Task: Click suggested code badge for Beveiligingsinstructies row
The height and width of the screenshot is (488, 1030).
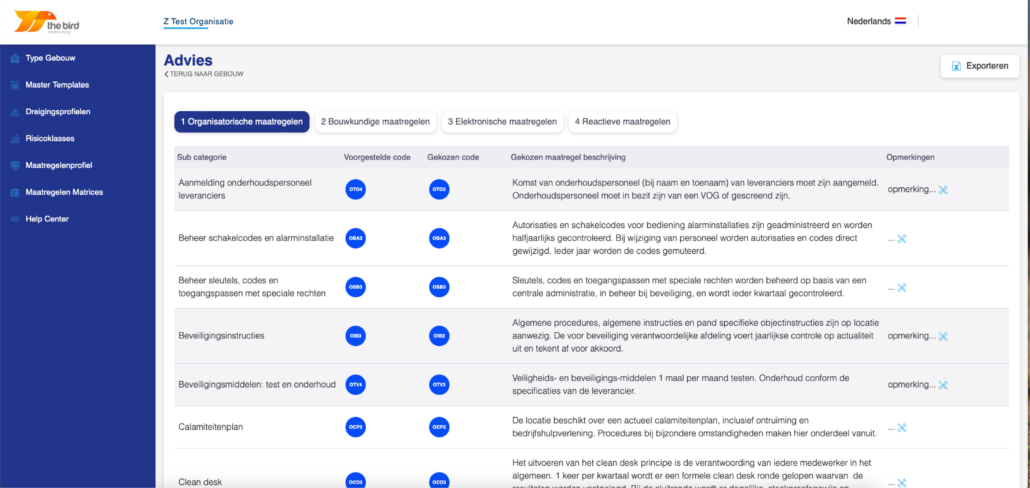Action: tap(355, 336)
